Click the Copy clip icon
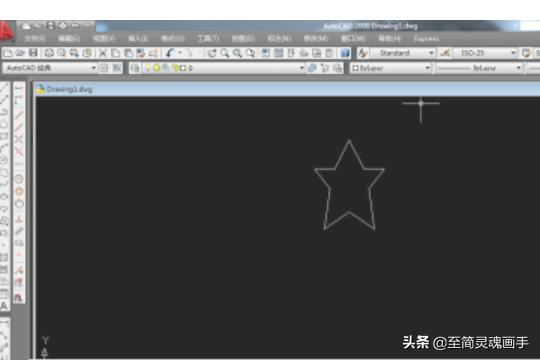The width and height of the screenshot is (540, 360). point(116,53)
